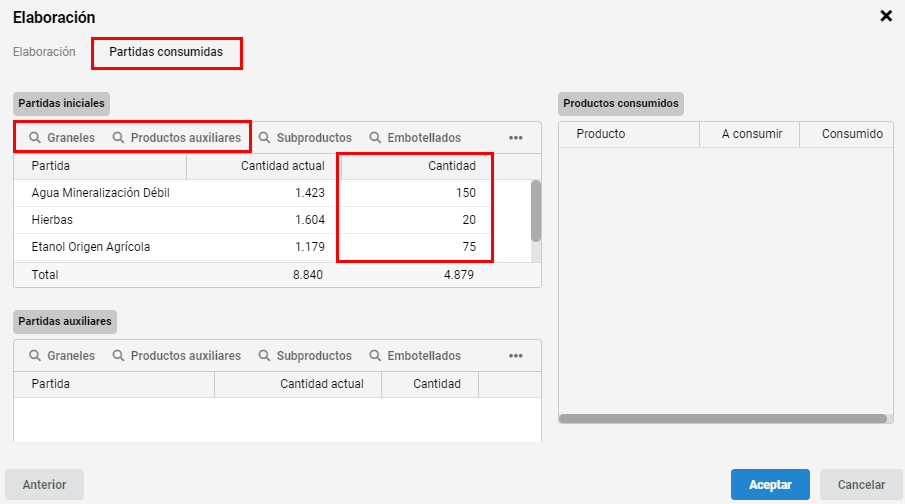Select the Hierbas row

click(x=272, y=220)
